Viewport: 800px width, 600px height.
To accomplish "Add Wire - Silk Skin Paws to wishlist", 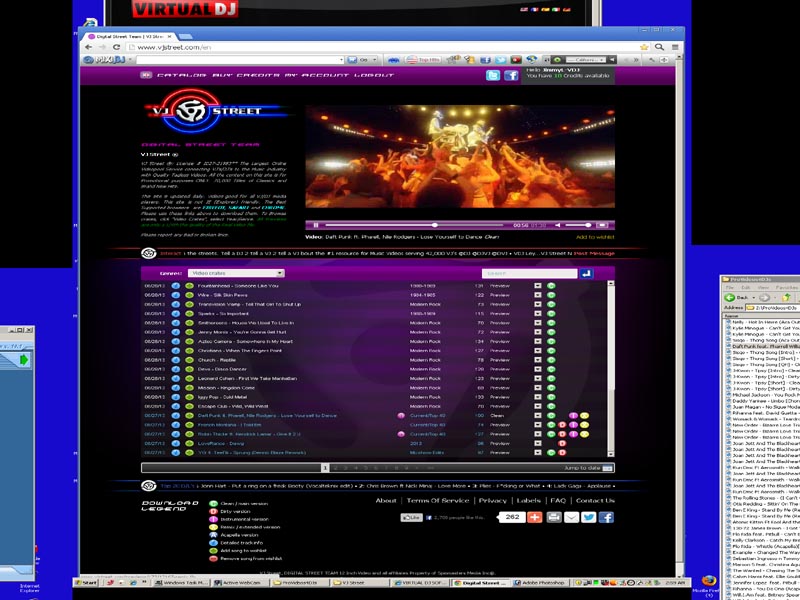I will pos(189,295).
